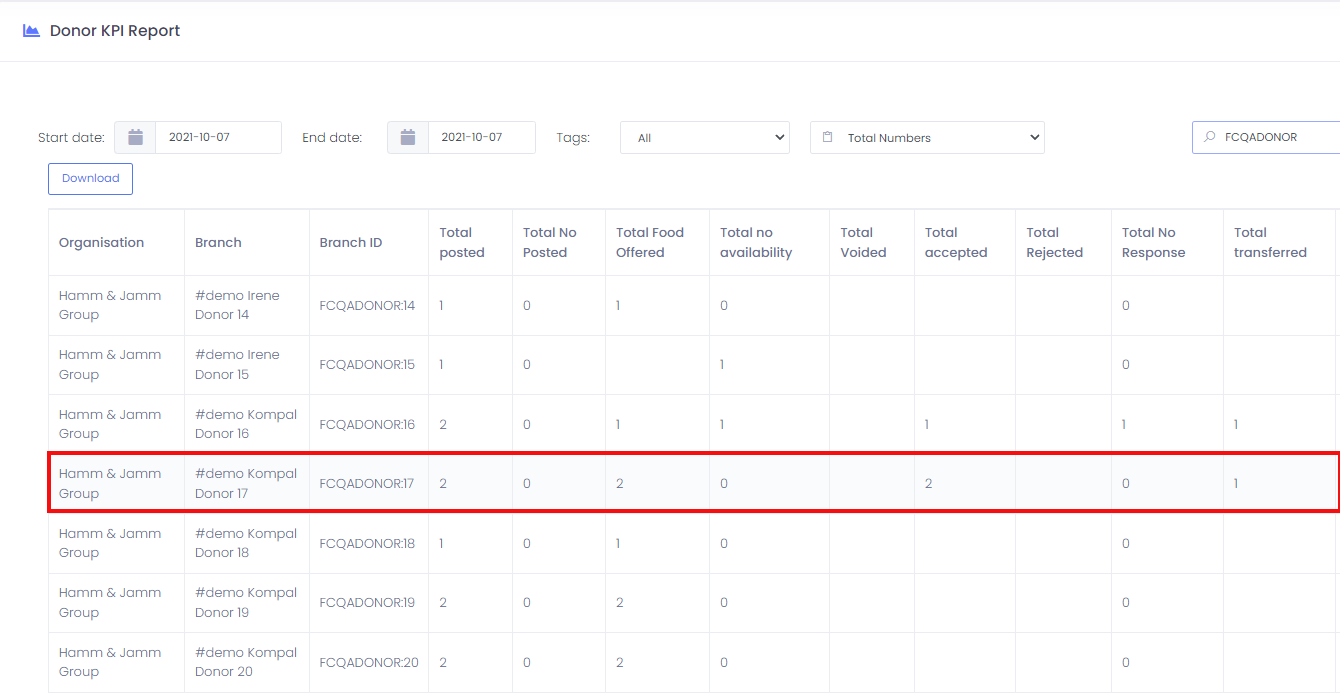This screenshot has width=1340, height=698.
Task: Open the #demo Irene Donor 14 branch
Action: click(x=237, y=305)
